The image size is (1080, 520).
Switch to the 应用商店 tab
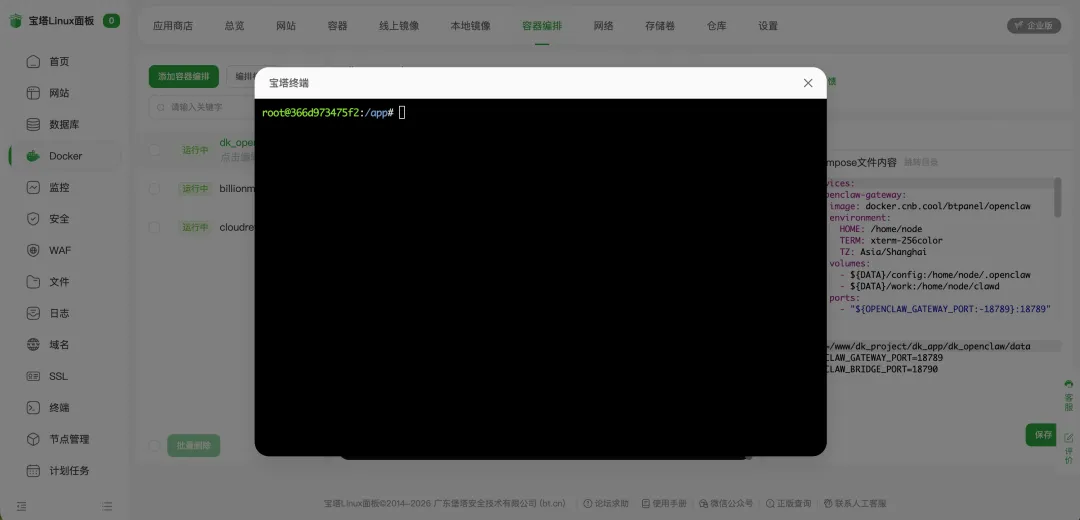coord(173,26)
